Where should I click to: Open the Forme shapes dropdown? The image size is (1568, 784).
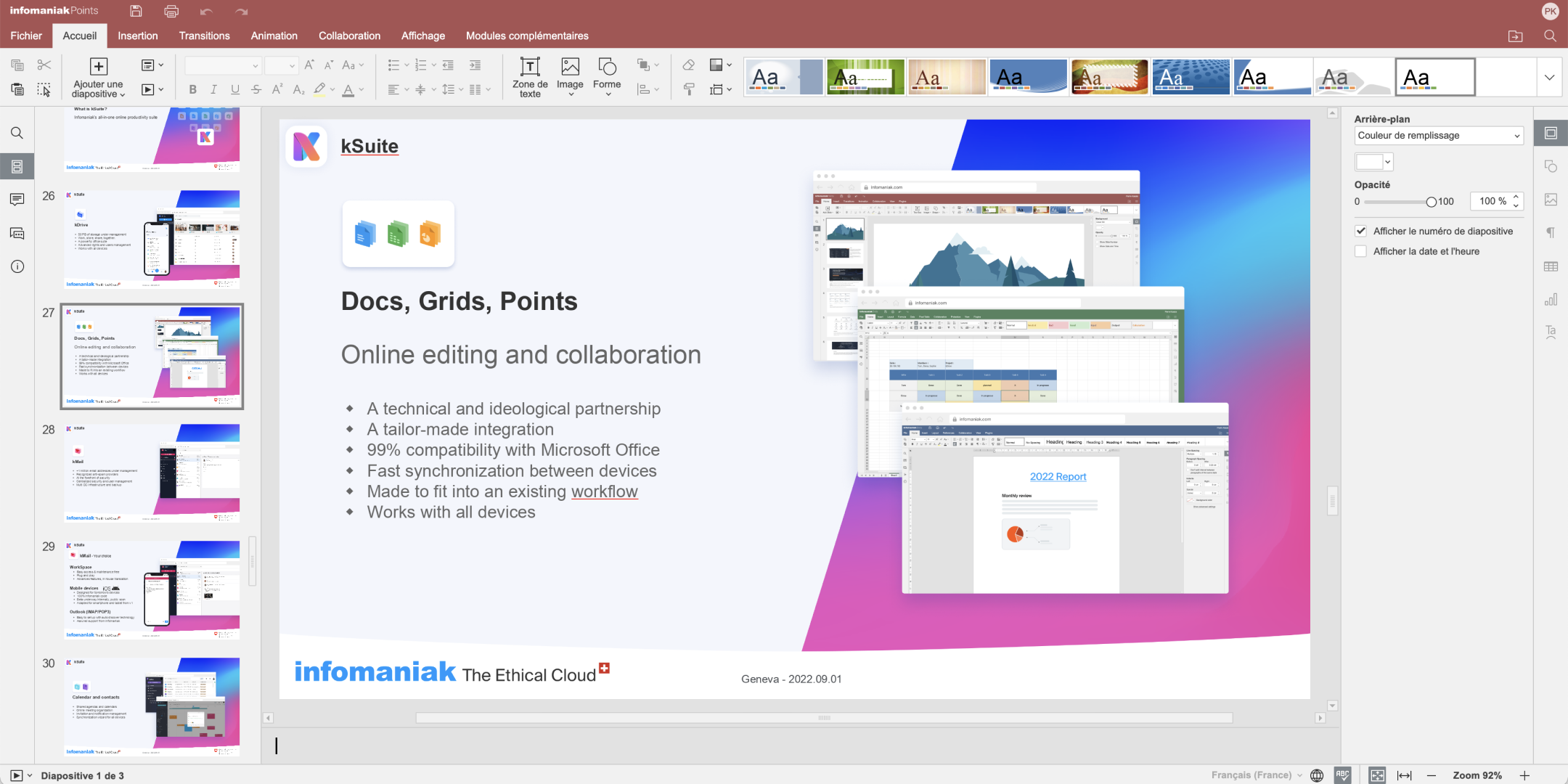[x=607, y=77]
